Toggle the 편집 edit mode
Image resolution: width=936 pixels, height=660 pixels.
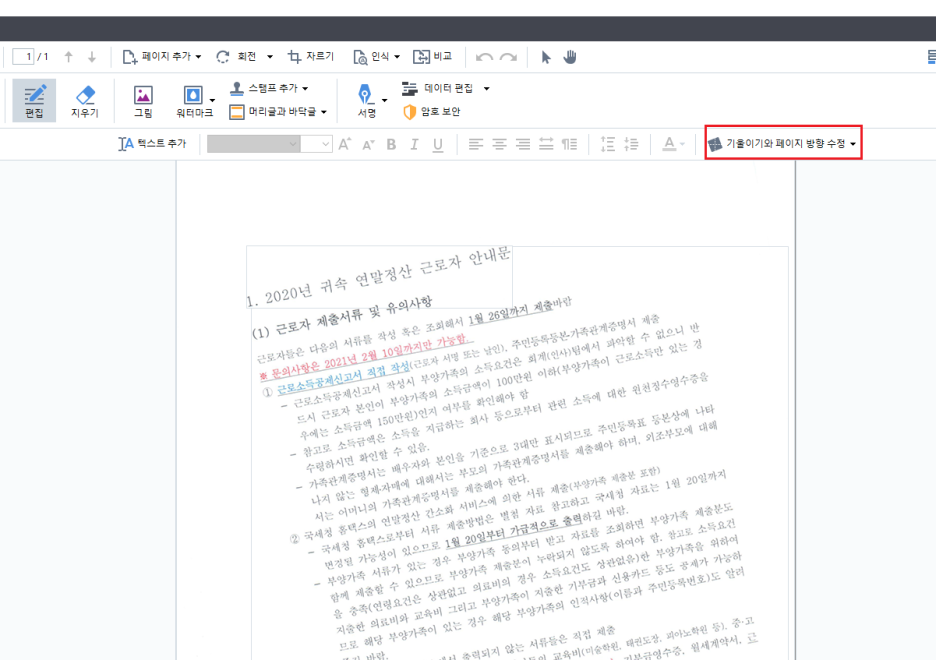[34, 100]
